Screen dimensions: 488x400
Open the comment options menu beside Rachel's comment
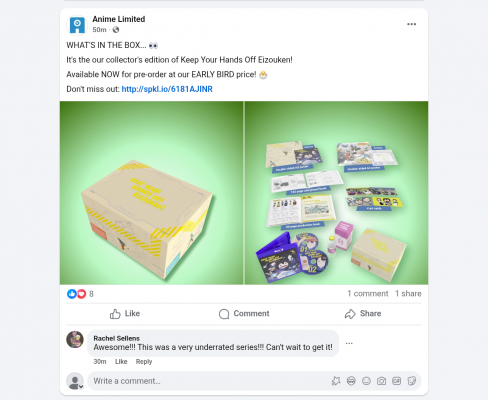point(349,343)
